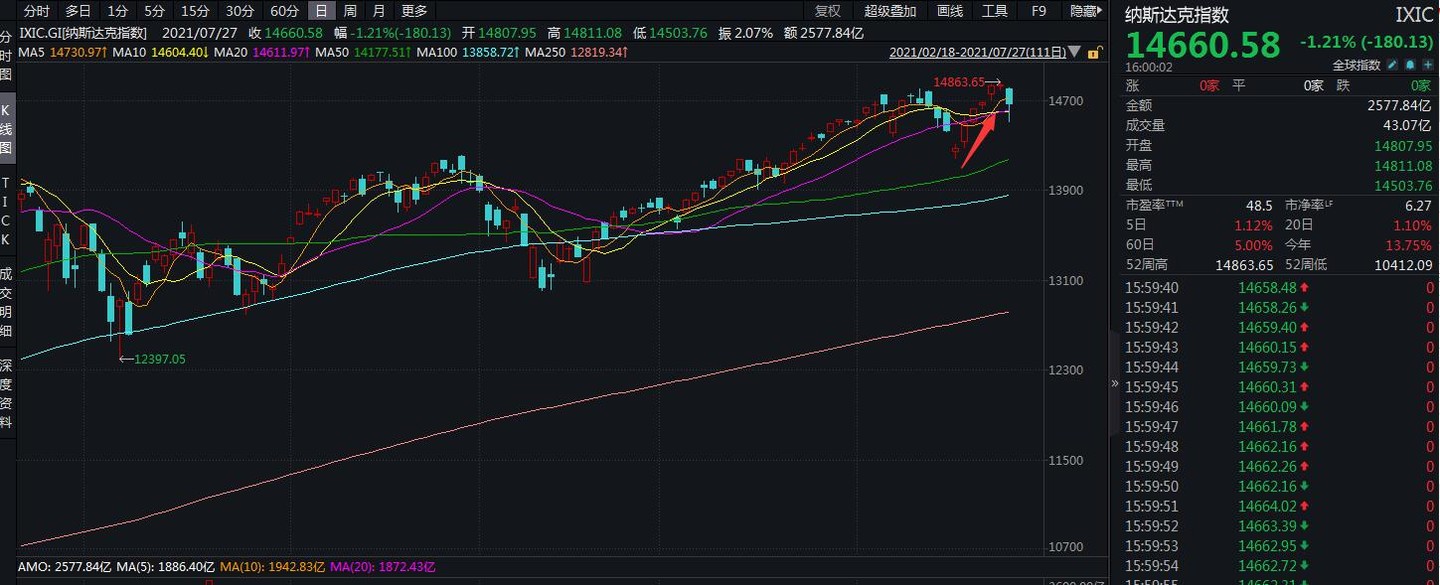Click the pencil edit icon near 全球指数
The height and width of the screenshot is (585, 1440).
coord(1392,65)
